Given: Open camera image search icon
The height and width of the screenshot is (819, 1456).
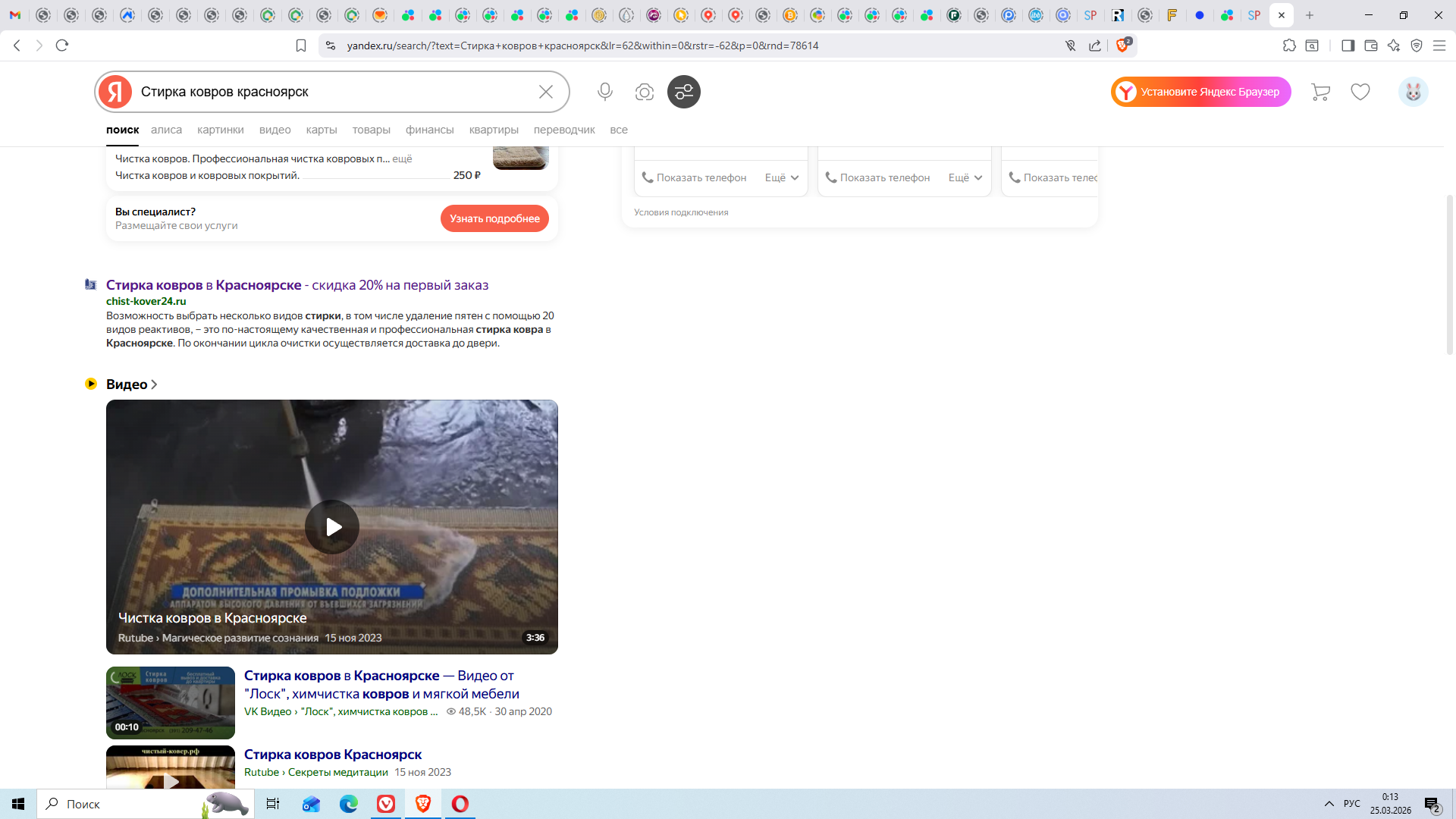Looking at the screenshot, I should (x=644, y=92).
